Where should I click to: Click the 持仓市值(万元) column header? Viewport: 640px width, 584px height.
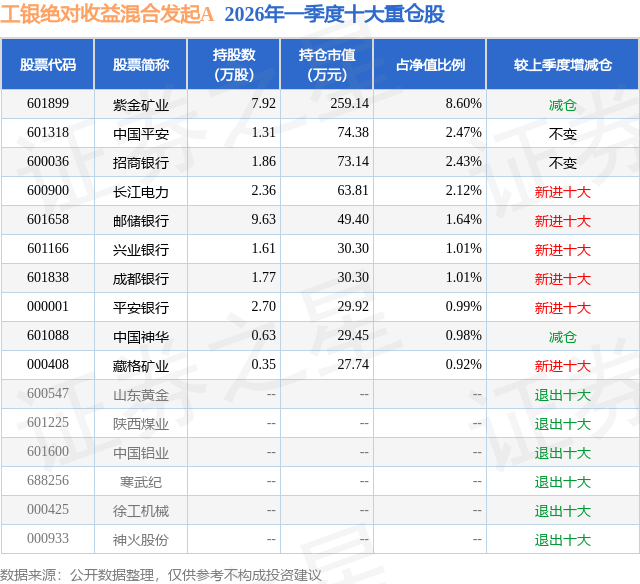[327, 64]
